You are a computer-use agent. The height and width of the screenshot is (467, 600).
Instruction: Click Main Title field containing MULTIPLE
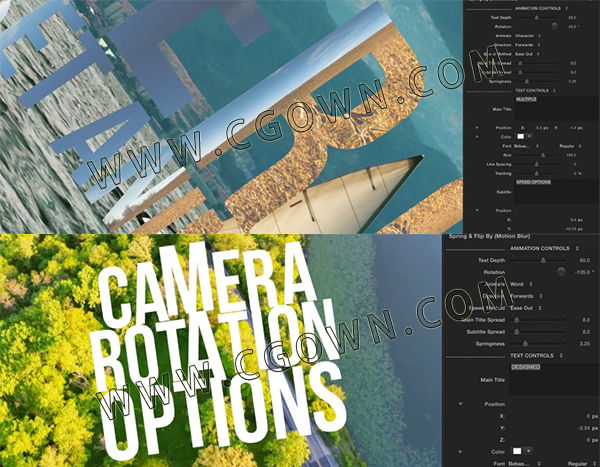pyautogui.click(x=556, y=109)
